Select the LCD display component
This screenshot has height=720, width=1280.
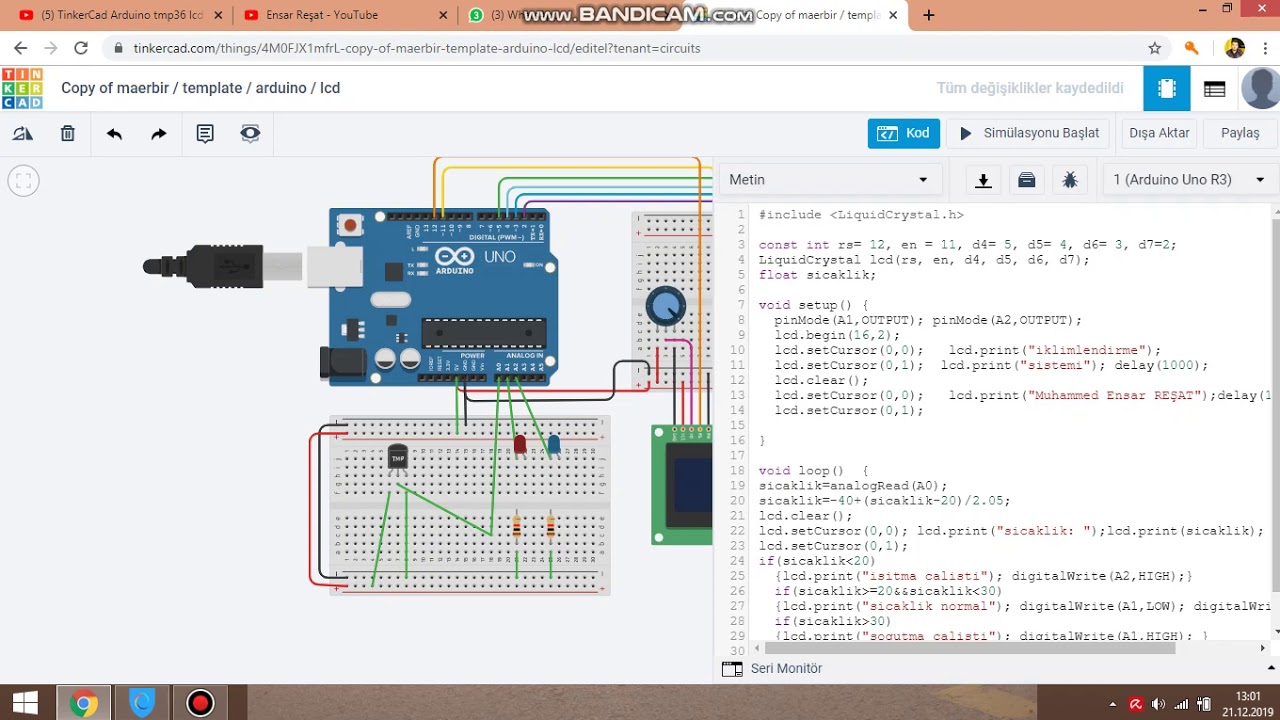pos(682,485)
